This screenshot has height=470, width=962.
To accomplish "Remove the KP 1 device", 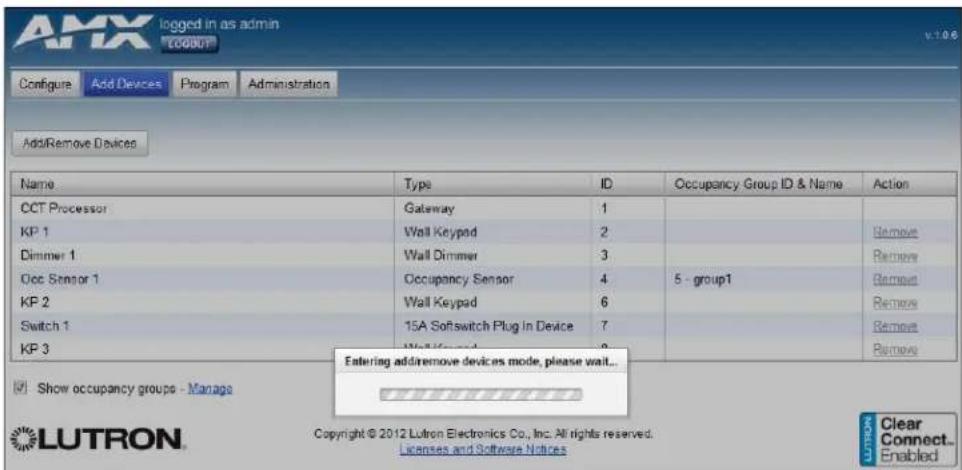I will click(x=896, y=233).
